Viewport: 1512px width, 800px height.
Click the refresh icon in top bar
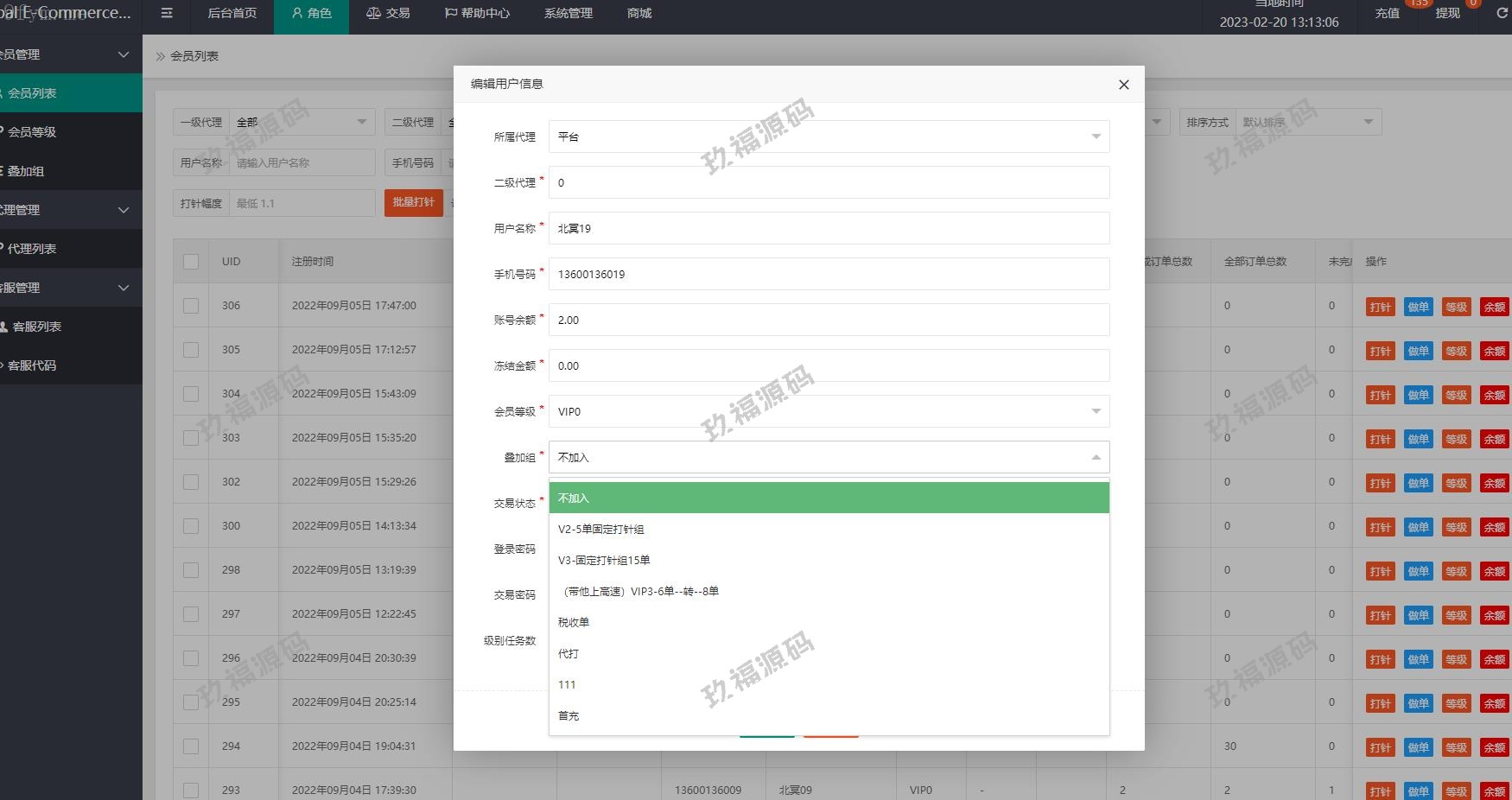(1502, 14)
